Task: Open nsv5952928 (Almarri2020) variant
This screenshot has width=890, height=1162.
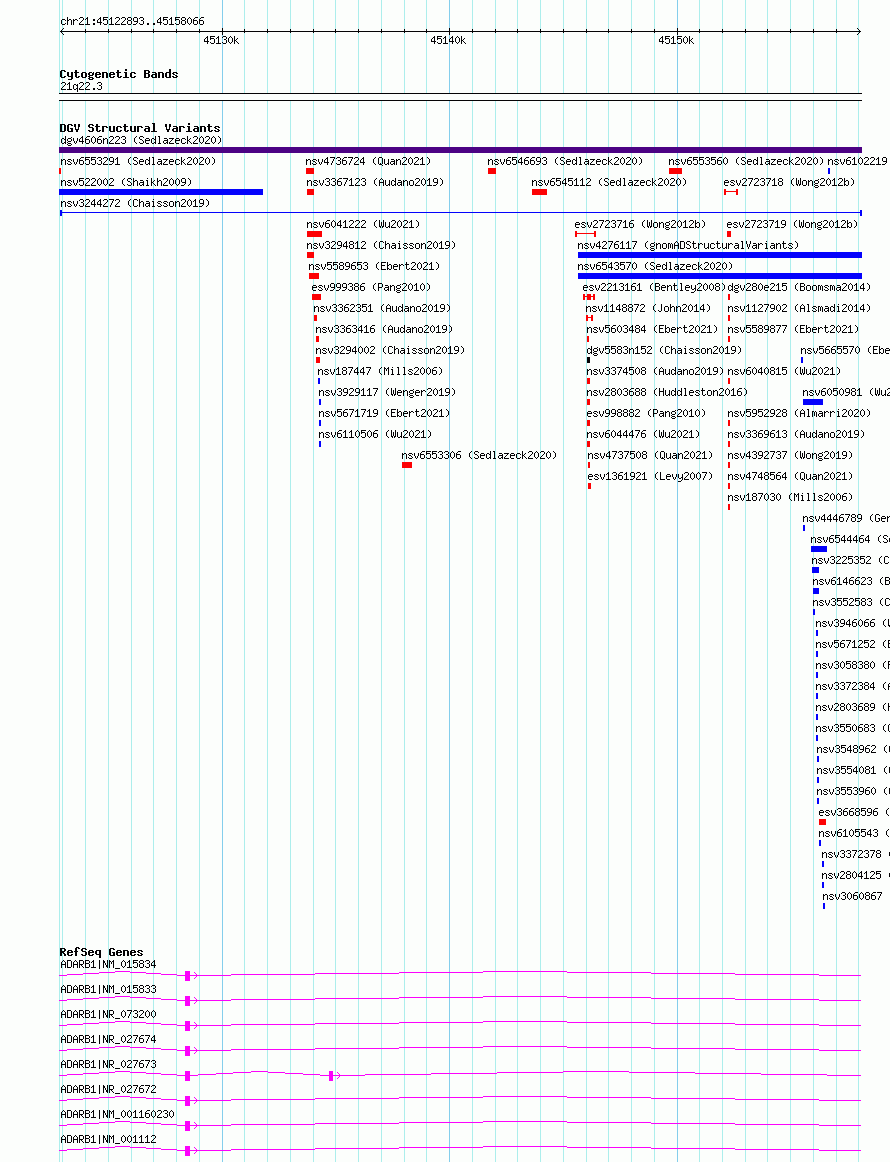Action: click(799, 414)
